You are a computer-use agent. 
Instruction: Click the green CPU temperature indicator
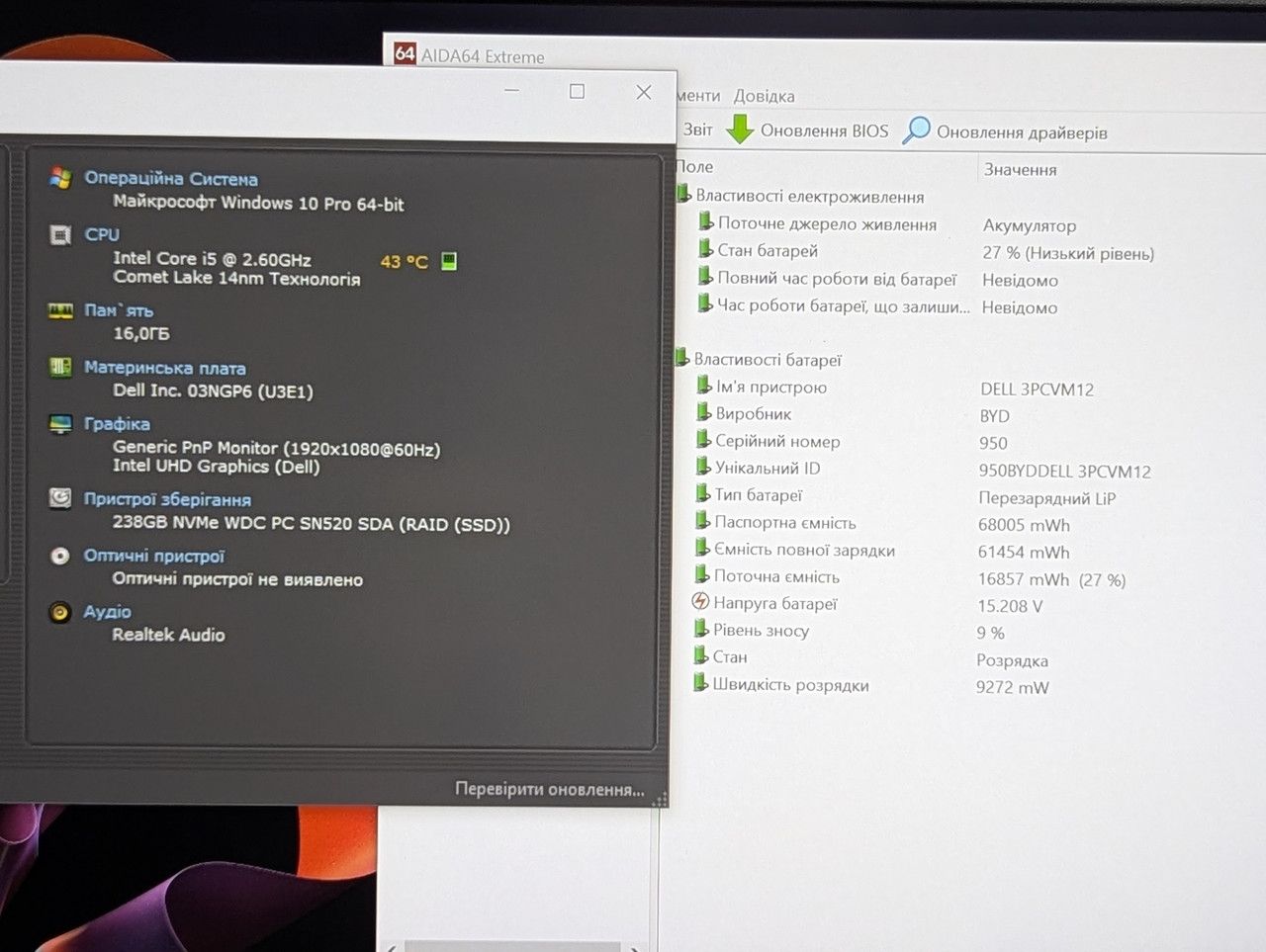[x=449, y=261]
